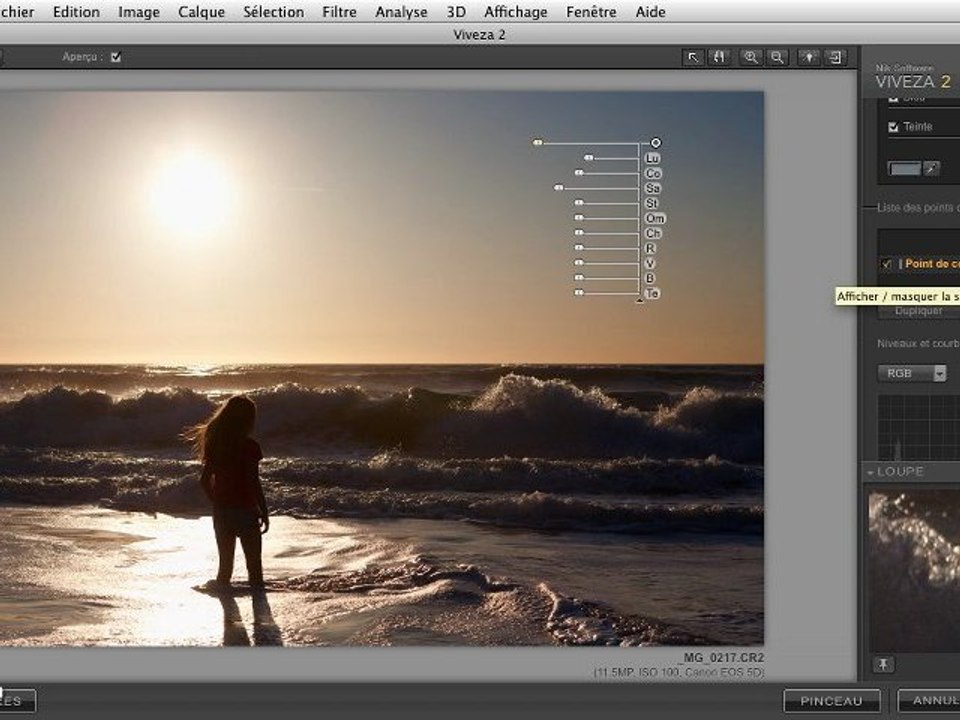Open the Calque menu
The height and width of the screenshot is (720, 960).
click(x=201, y=12)
